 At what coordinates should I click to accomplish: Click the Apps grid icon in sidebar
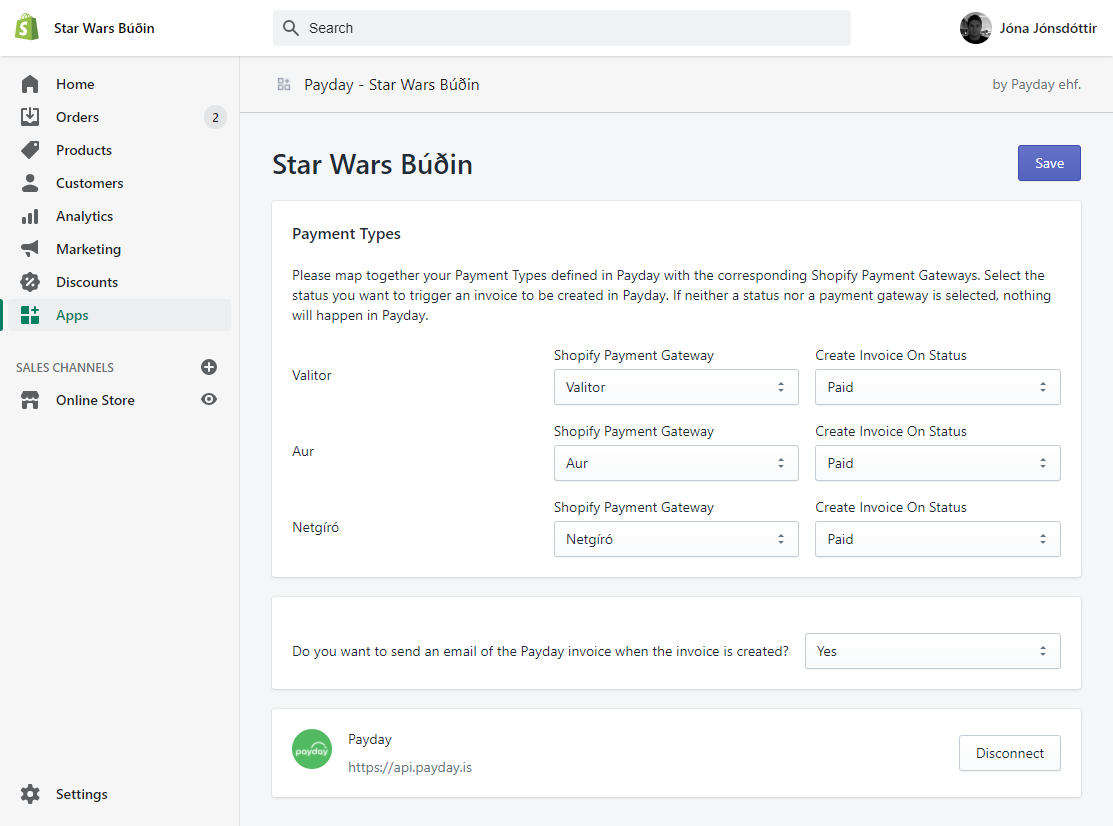click(30, 315)
